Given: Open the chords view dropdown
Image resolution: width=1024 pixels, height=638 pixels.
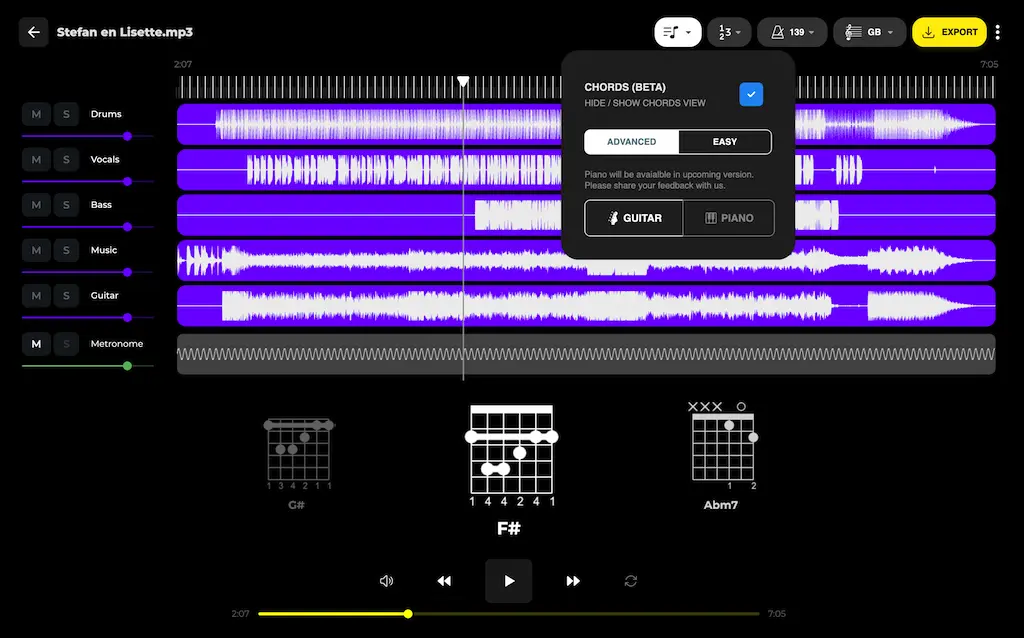Looking at the screenshot, I should coord(678,32).
